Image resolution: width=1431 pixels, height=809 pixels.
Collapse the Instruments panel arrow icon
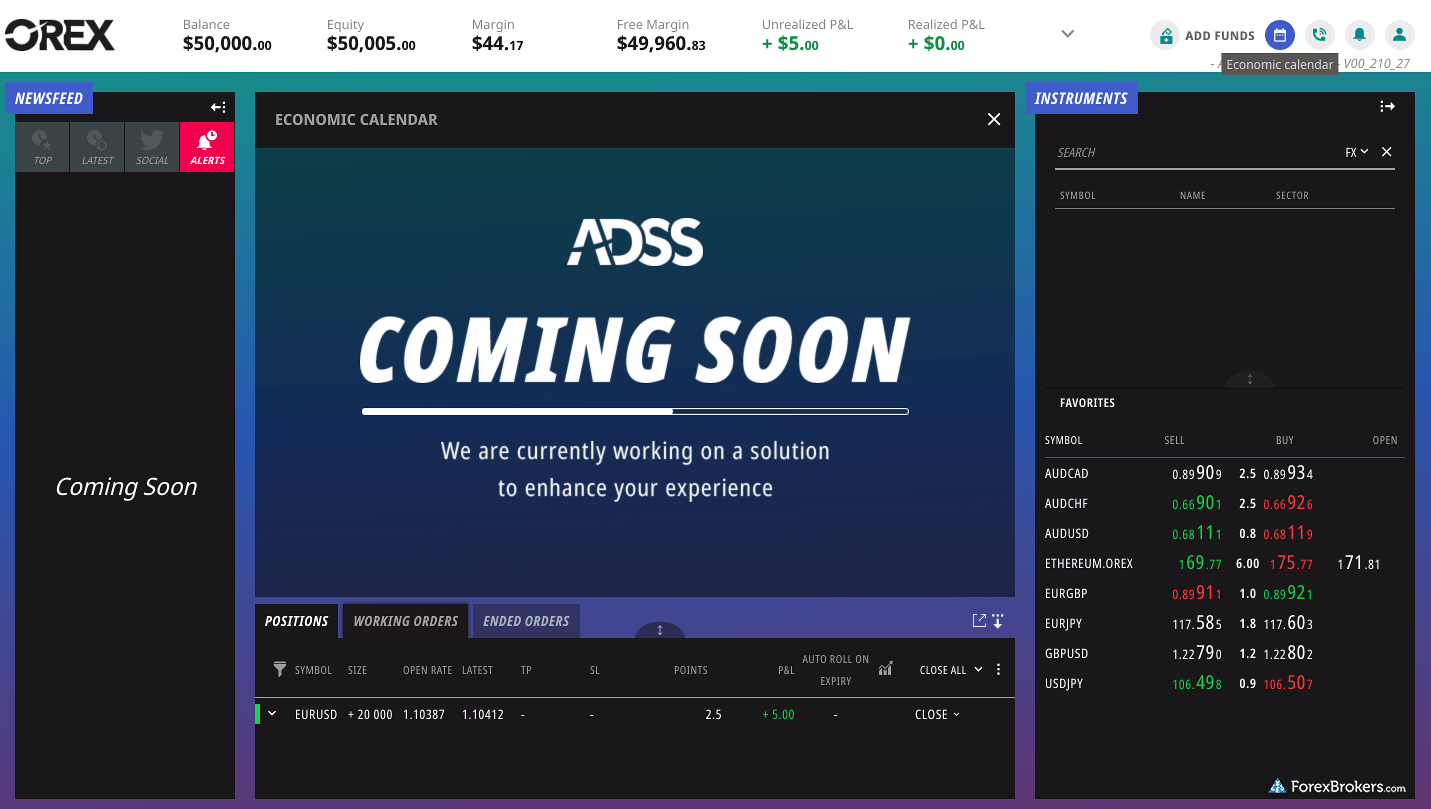[x=1387, y=106]
